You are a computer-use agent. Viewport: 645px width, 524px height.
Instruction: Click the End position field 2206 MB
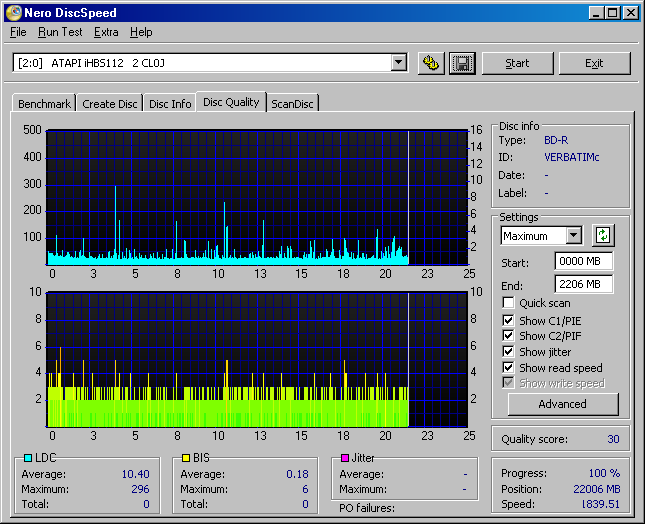click(584, 284)
